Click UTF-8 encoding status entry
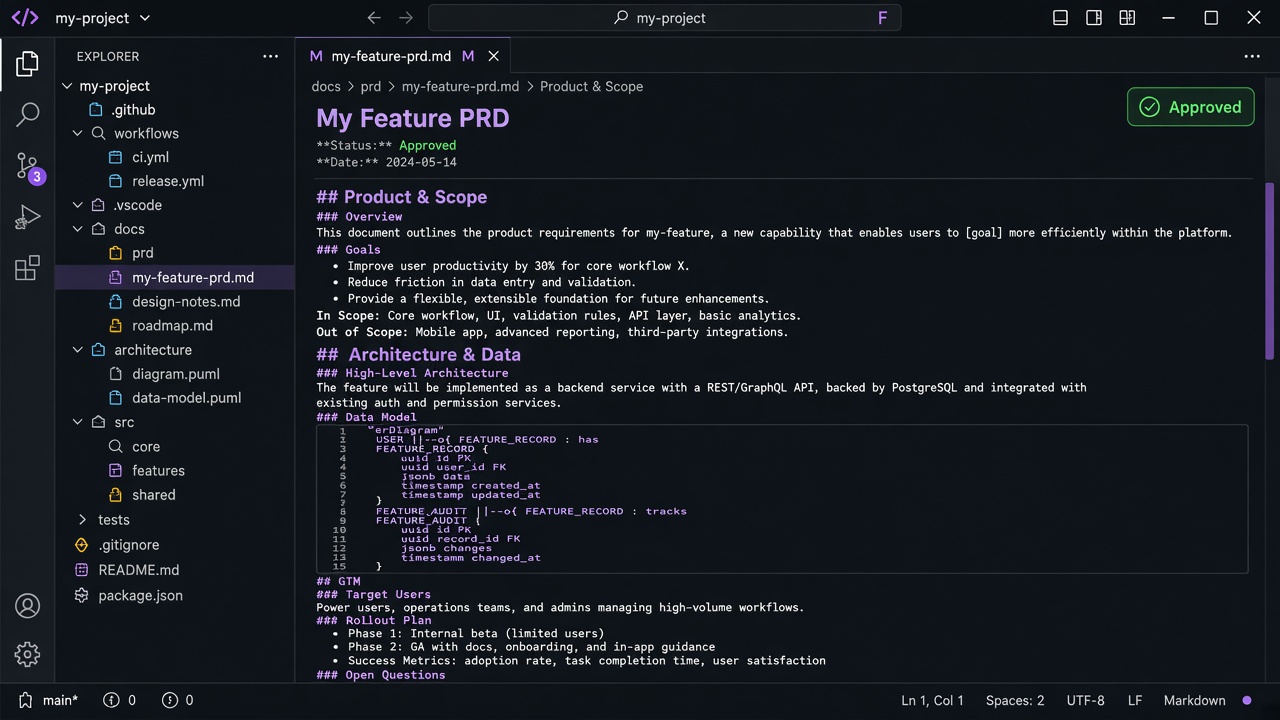The width and height of the screenshot is (1280, 720). 1085,701
